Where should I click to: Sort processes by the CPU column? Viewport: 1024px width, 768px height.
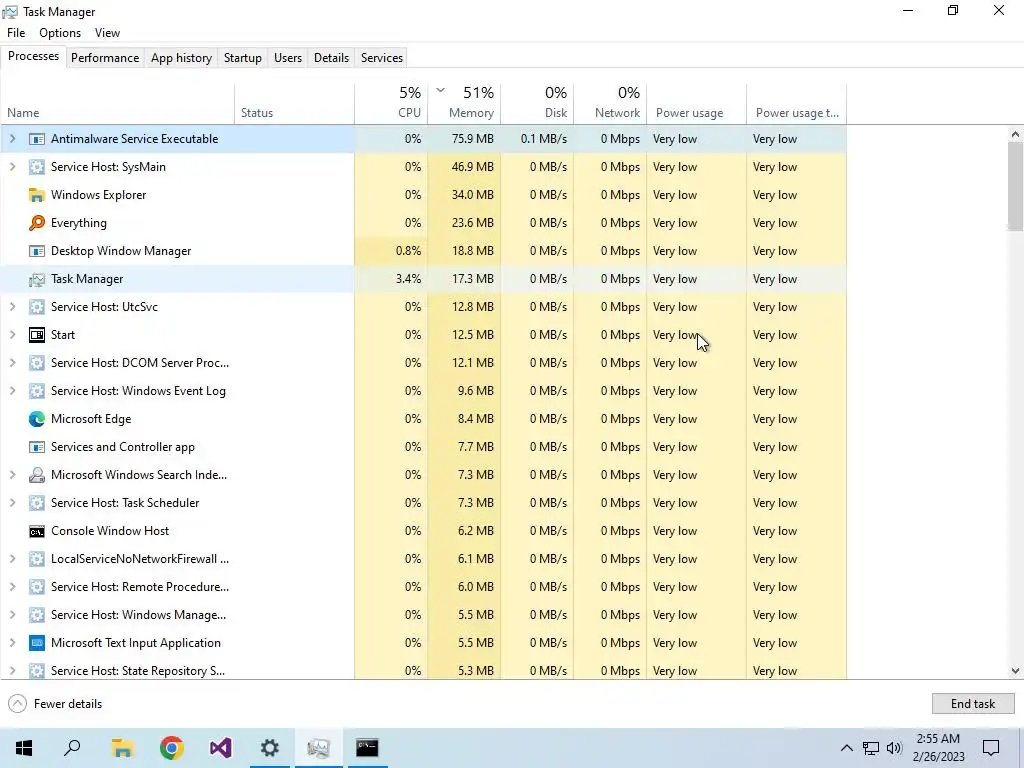tap(392, 103)
